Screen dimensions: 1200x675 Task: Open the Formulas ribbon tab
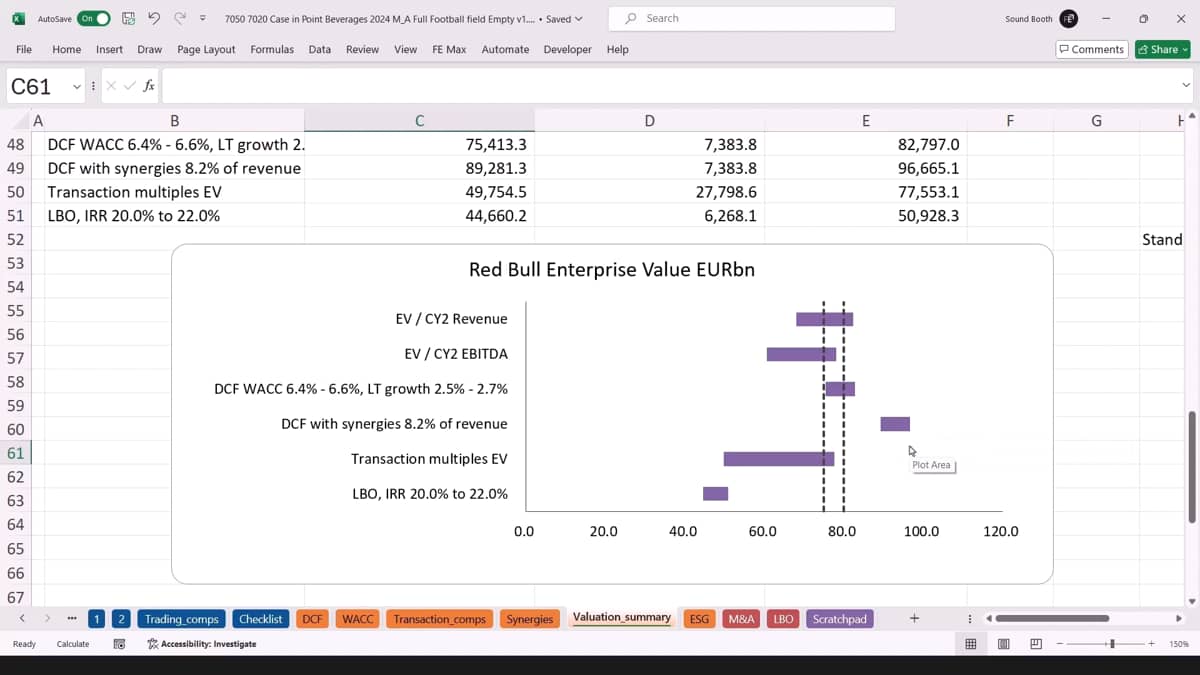pos(272,49)
